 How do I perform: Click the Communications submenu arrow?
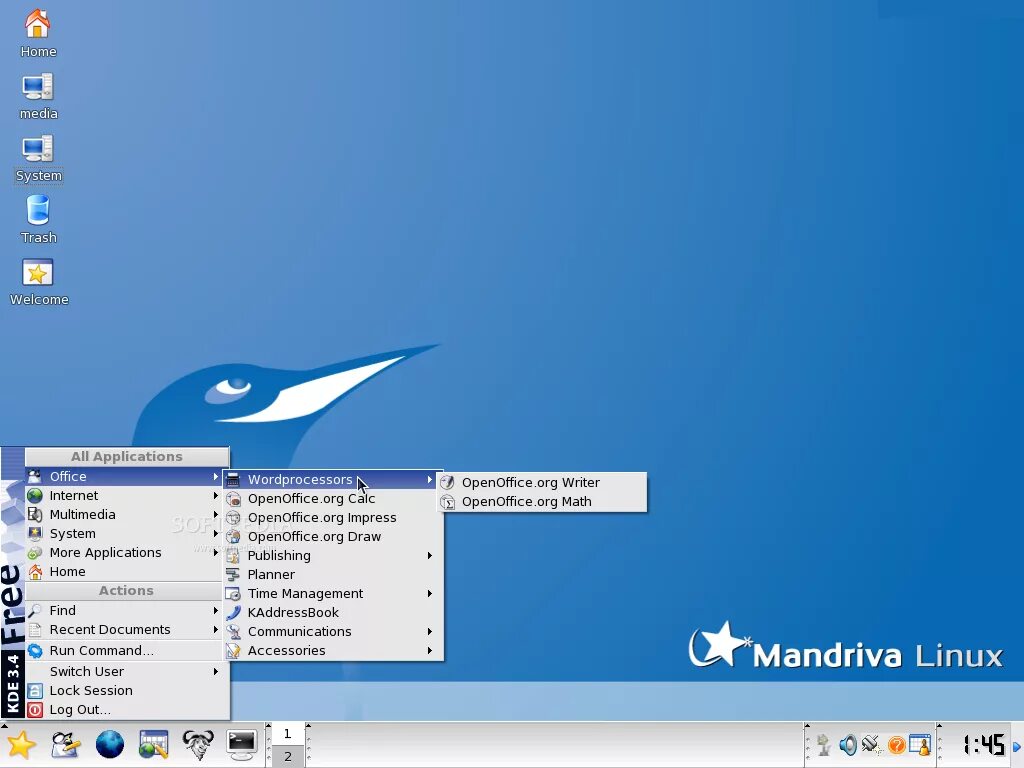click(430, 631)
